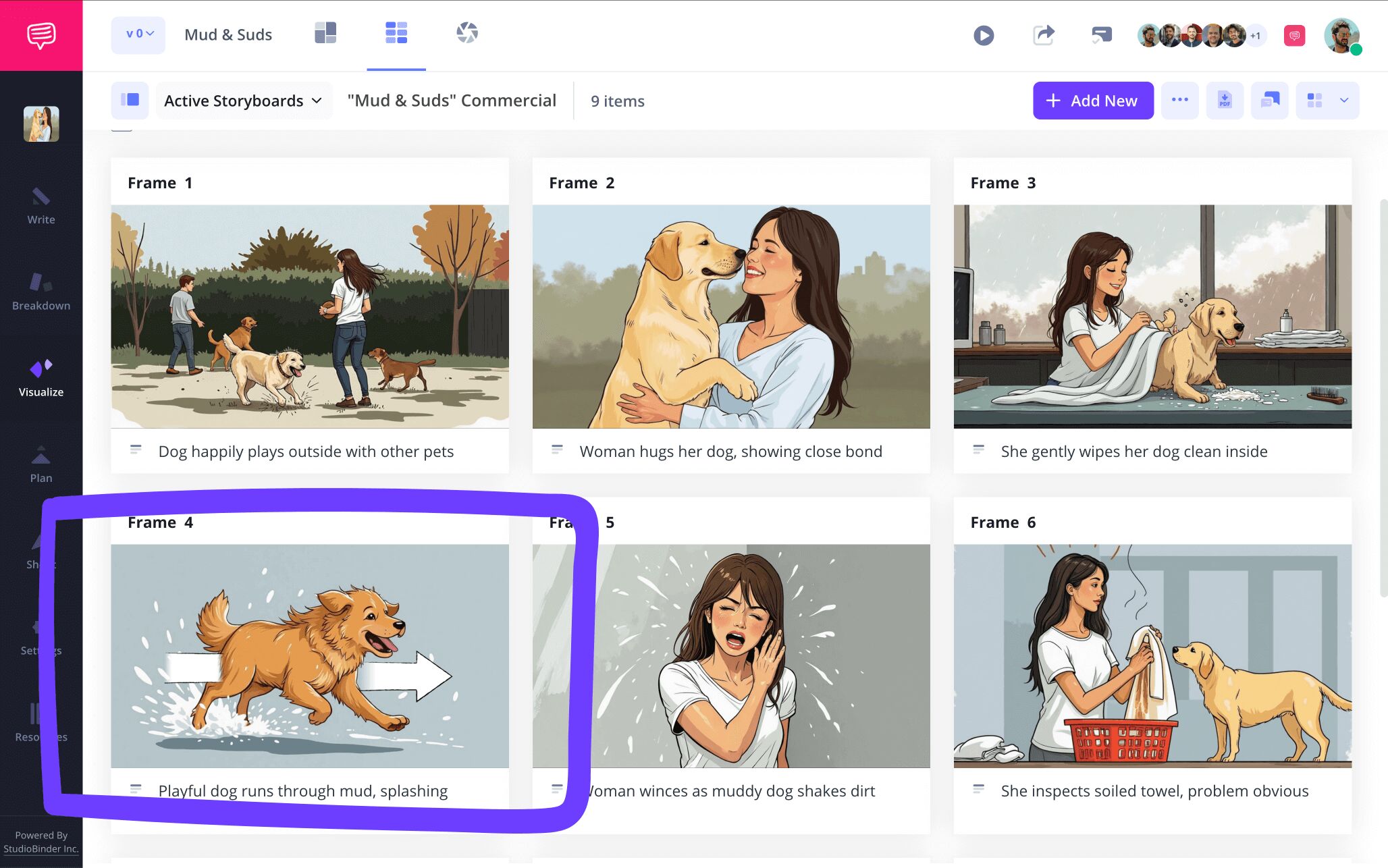Screen dimensions: 1388x868
Task: Click the Add New button
Action: [1093, 101]
